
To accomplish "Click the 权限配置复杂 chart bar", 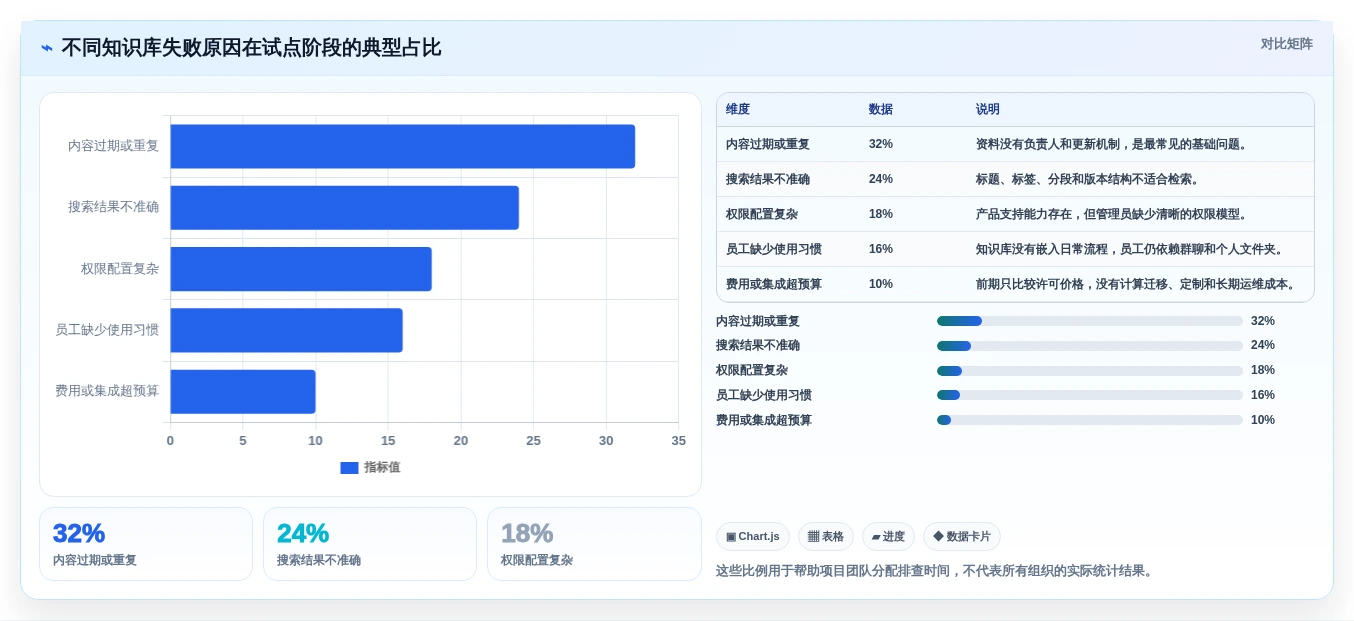I will tap(301, 269).
